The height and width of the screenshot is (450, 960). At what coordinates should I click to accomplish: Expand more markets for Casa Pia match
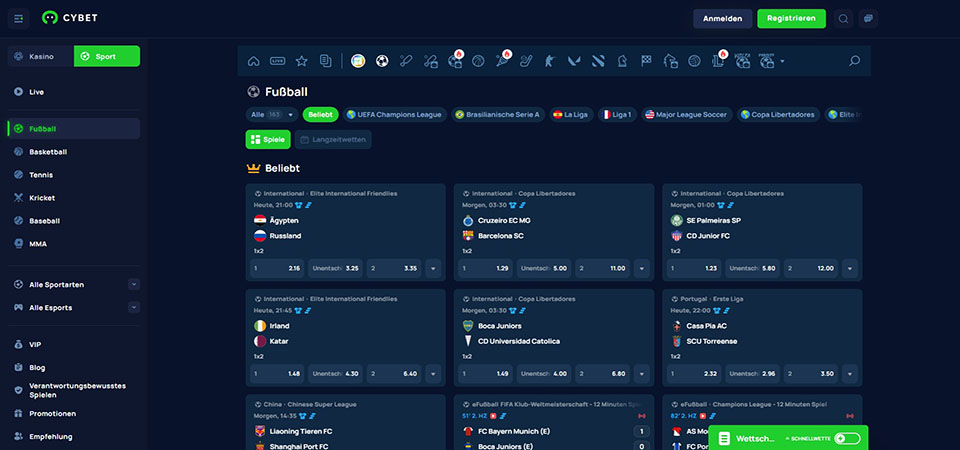tap(850, 373)
